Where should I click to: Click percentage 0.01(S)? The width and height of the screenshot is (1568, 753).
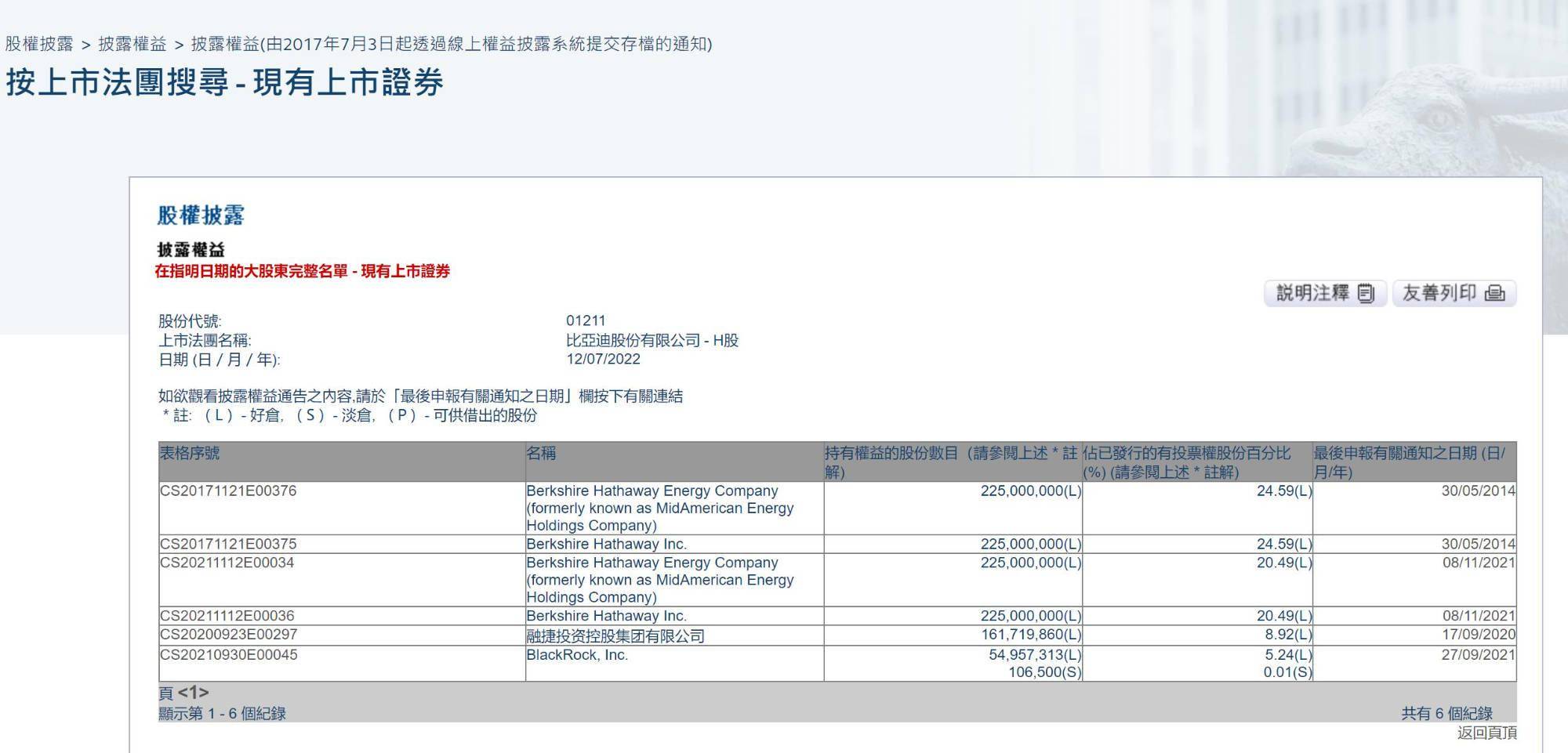1287,672
